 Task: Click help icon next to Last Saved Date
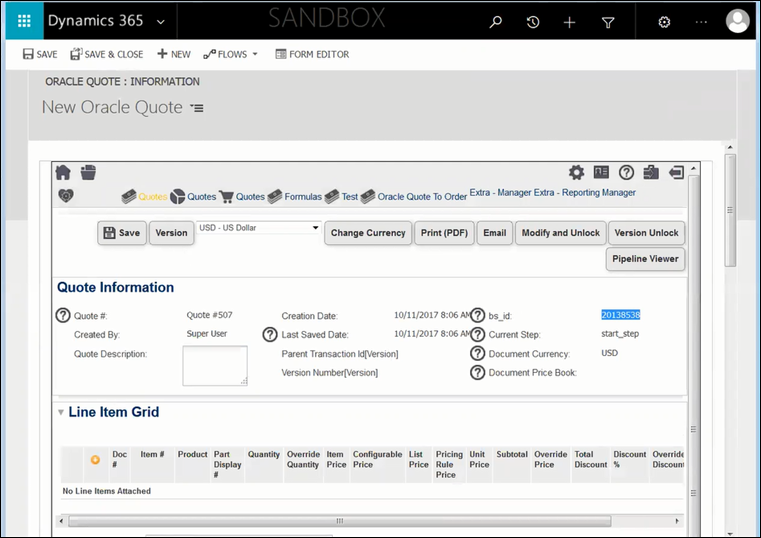click(270, 334)
